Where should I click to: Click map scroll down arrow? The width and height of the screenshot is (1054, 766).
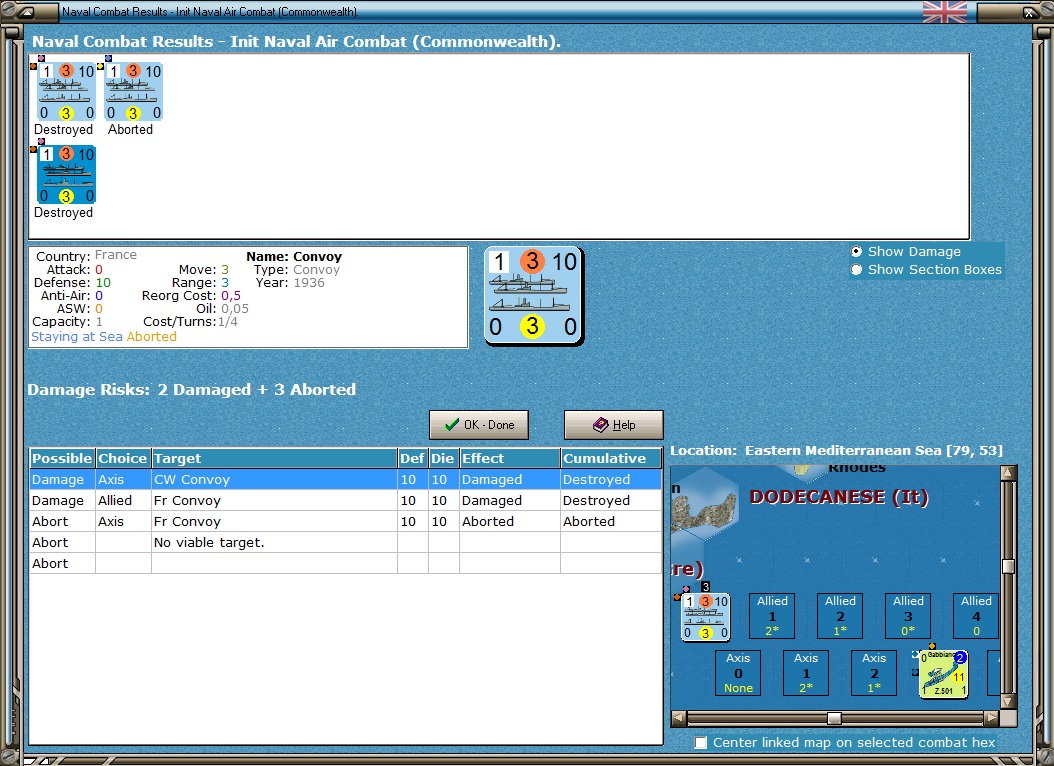pos(1008,701)
